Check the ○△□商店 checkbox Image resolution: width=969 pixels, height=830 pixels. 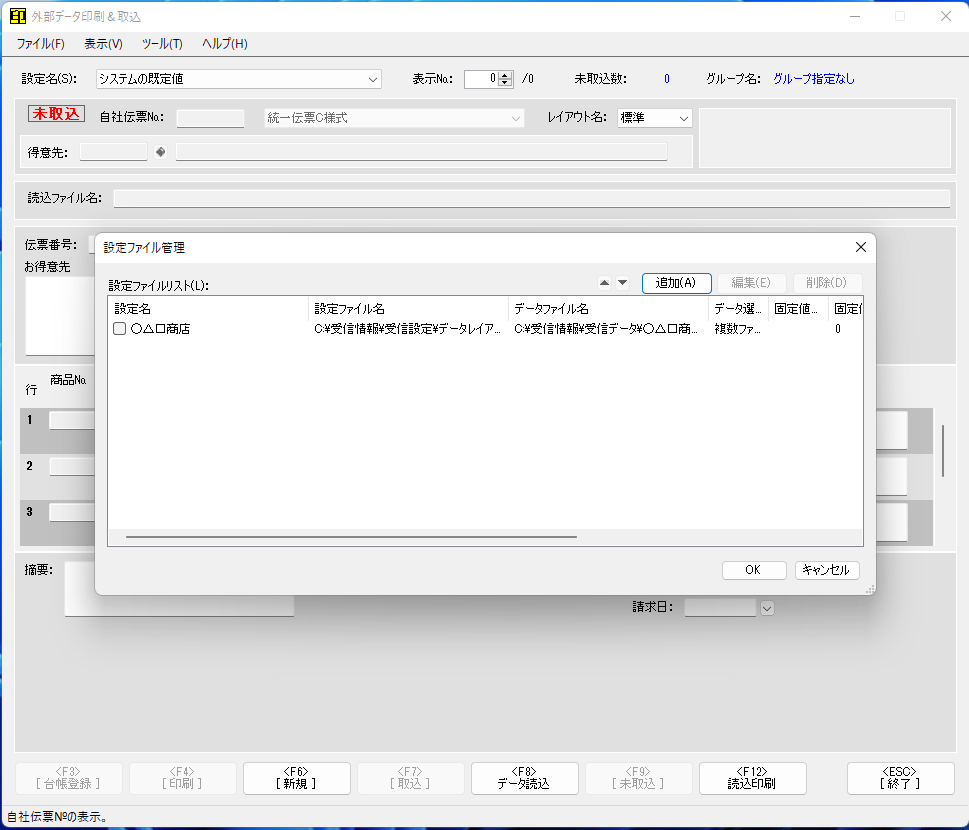pyautogui.click(x=120, y=329)
